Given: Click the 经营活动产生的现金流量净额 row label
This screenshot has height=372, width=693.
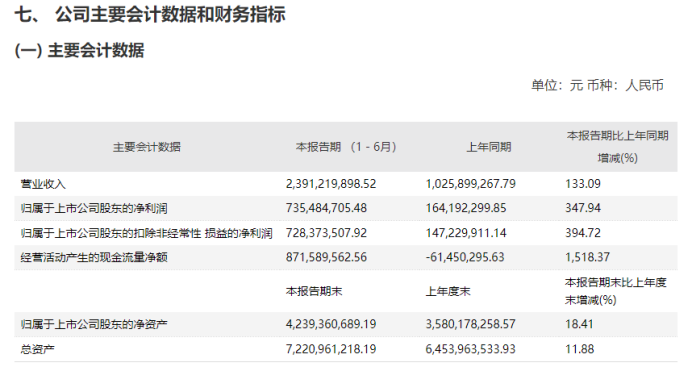Looking at the screenshot, I should (x=94, y=257).
